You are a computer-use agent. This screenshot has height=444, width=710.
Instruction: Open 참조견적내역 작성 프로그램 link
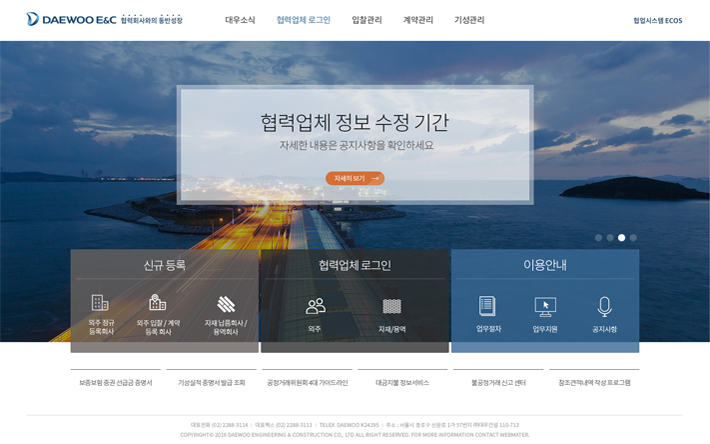(594, 382)
